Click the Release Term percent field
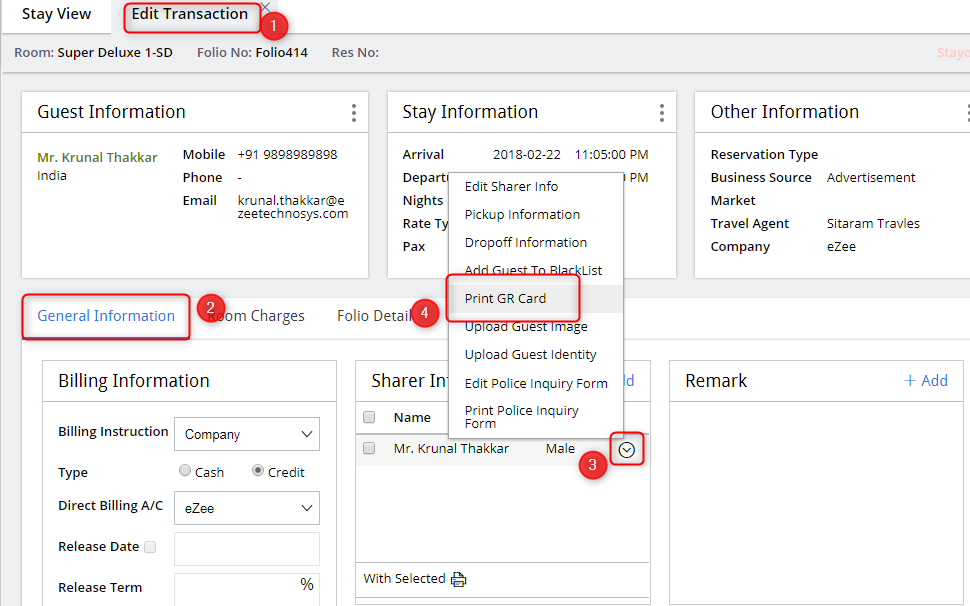Screen dimensions: 970x606 (247, 589)
